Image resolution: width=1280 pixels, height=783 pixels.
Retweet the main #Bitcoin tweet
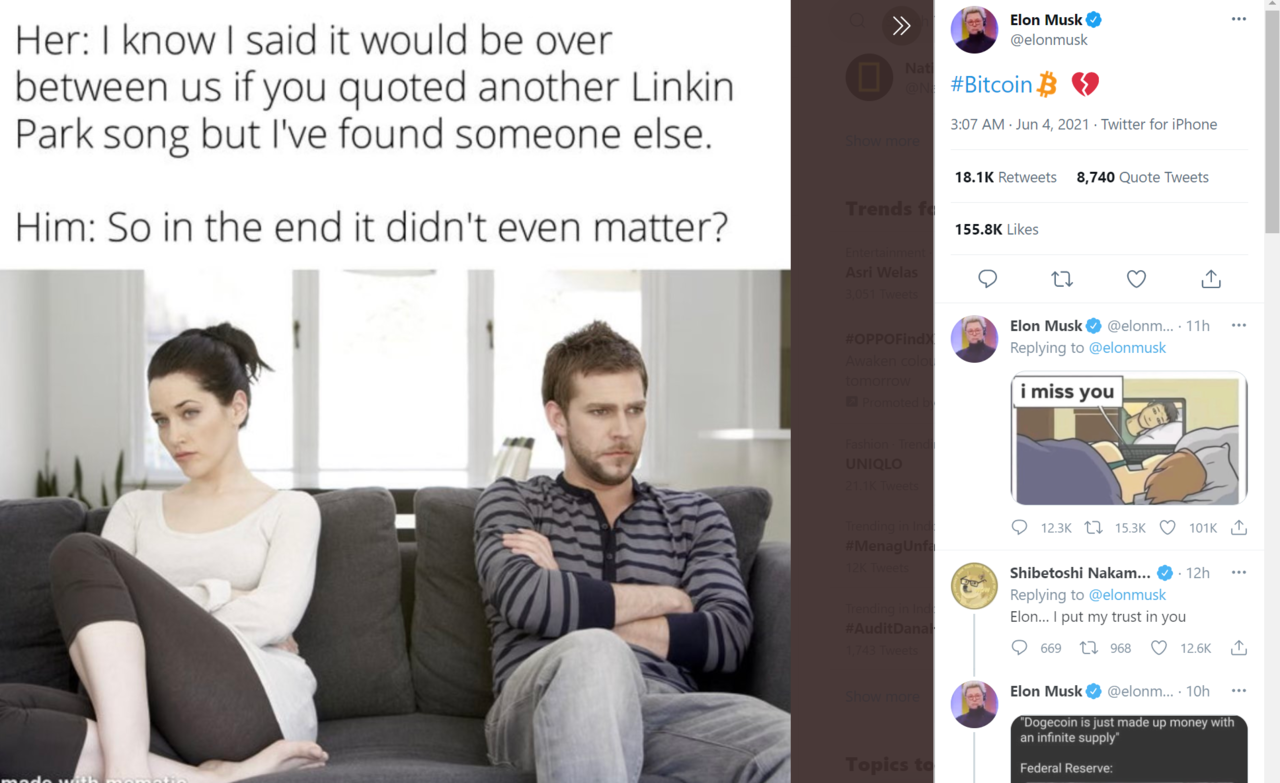click(1062, 279)
